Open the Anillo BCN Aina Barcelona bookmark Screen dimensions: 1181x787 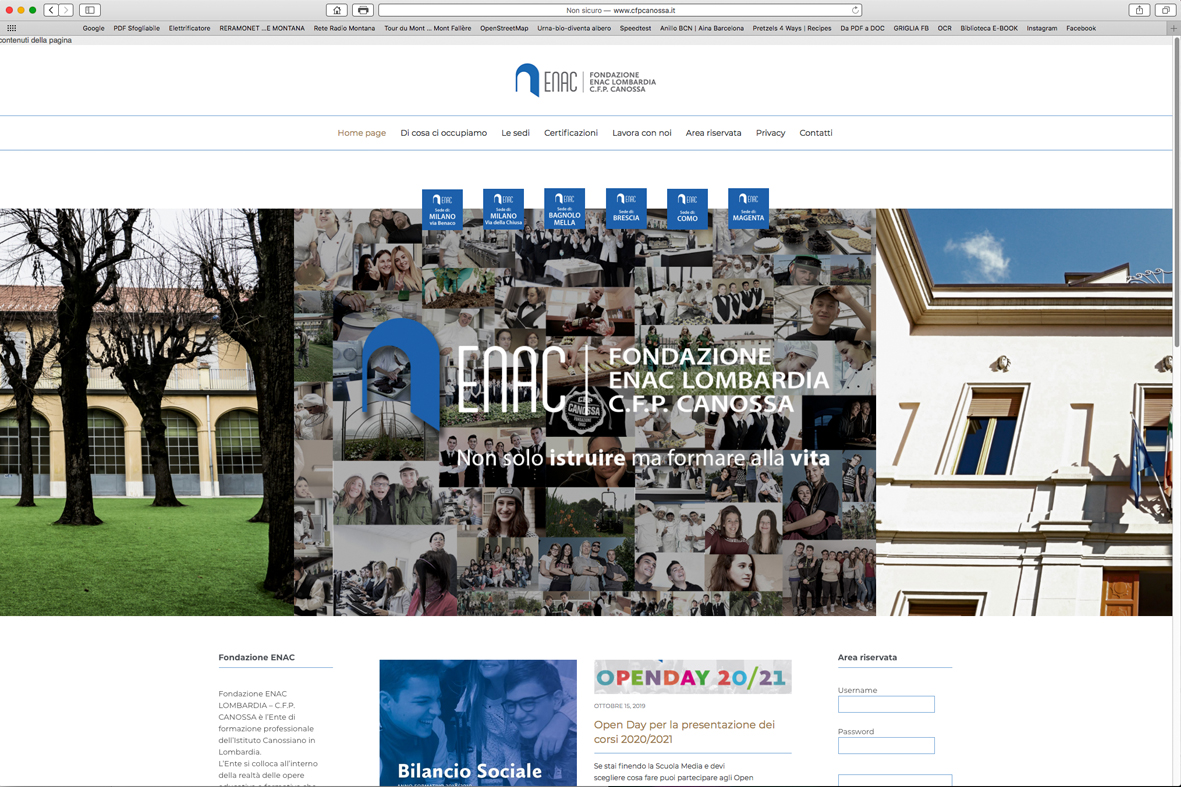(x=701, y=28)
